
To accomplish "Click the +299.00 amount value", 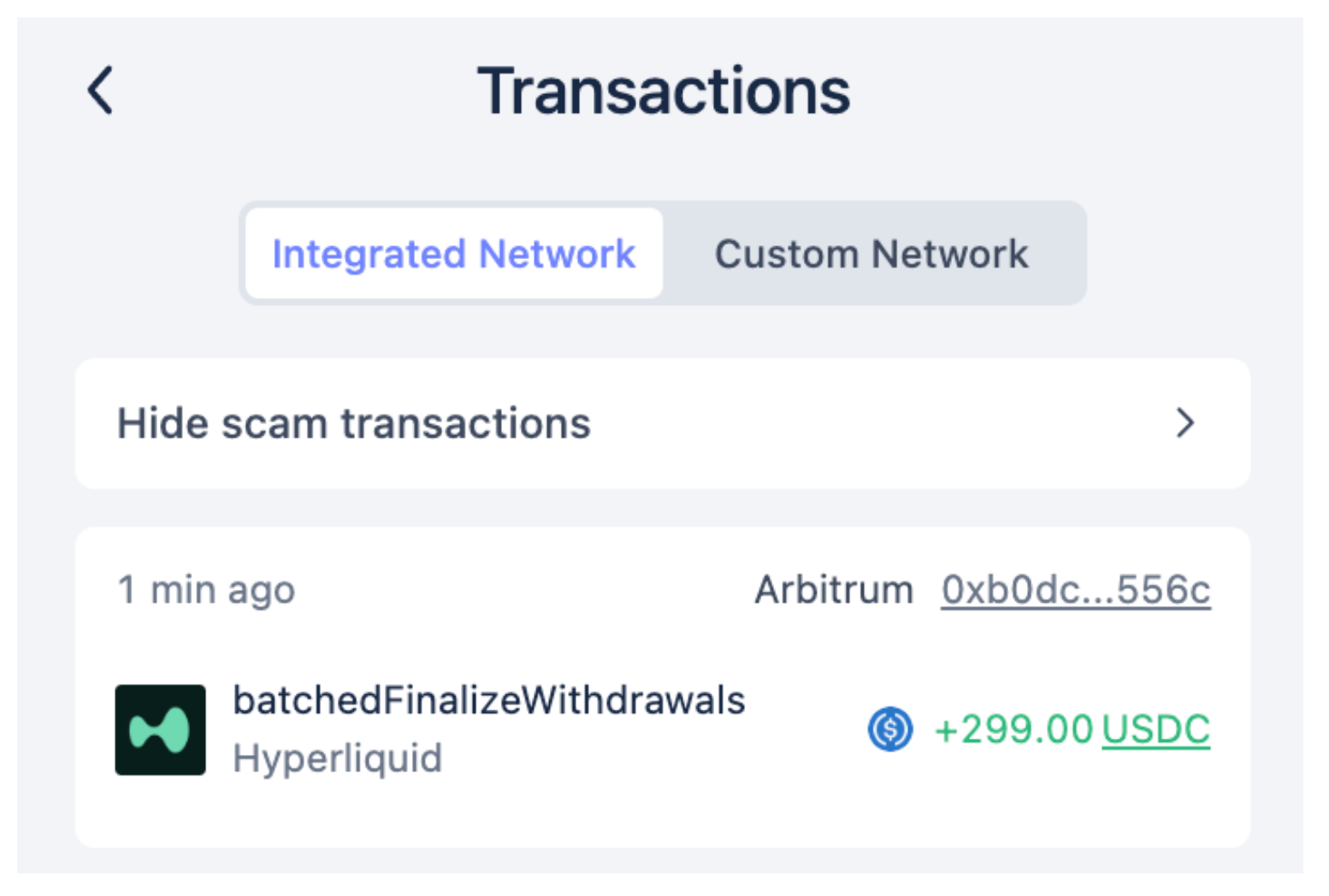I will pos(1013,729).
